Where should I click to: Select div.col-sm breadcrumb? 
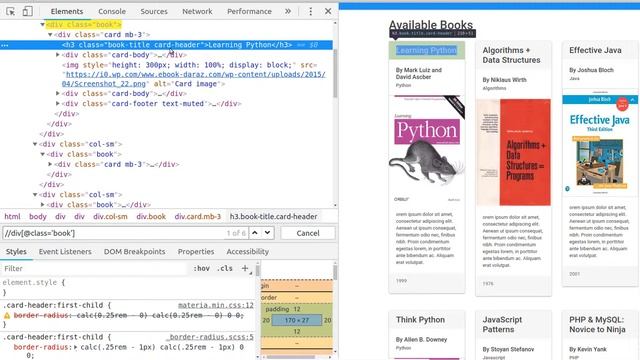pos(110,216)
